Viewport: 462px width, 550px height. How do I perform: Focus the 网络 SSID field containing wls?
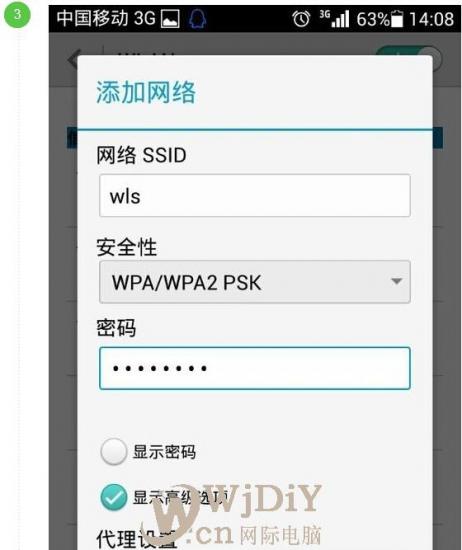click(x=255, y=196)
